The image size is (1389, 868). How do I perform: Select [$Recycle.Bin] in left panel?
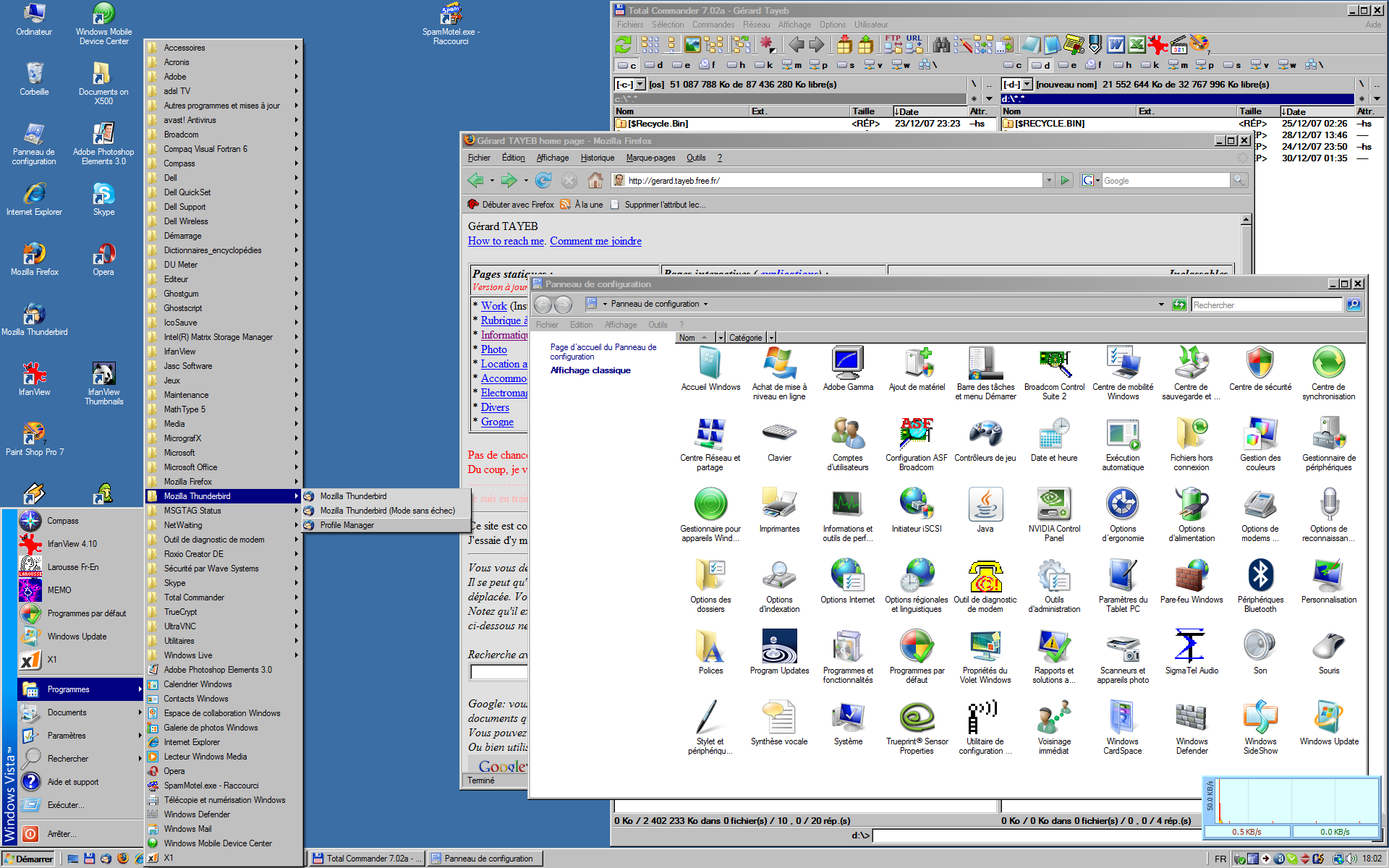coord(658,124)
